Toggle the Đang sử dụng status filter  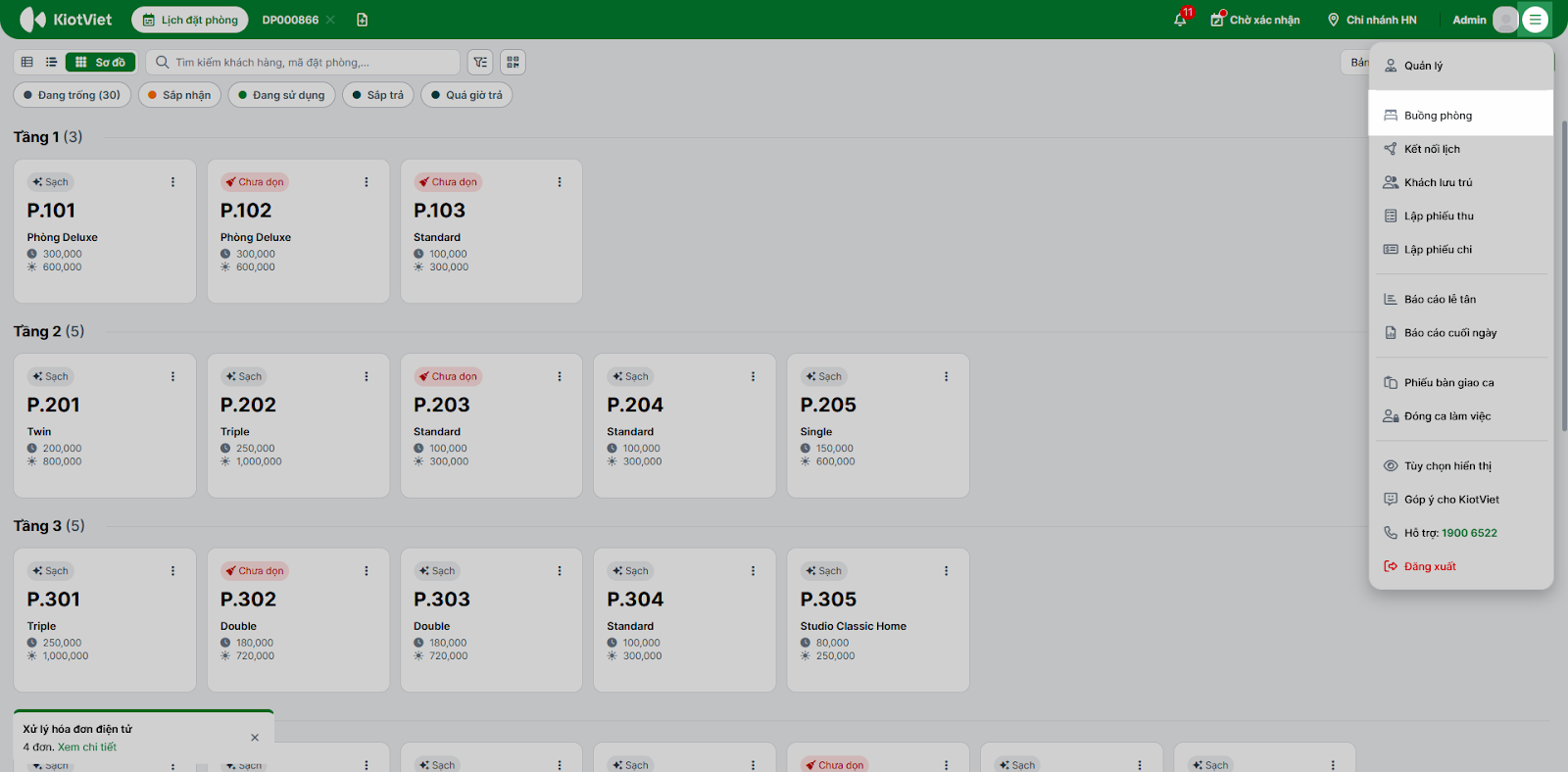[281, 95]
